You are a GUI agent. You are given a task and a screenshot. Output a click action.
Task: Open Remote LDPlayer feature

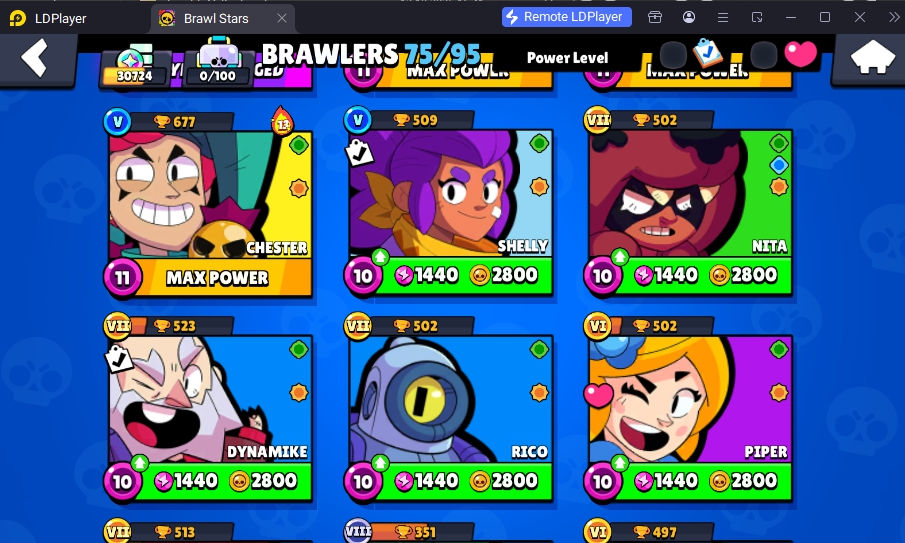pos(567,17)
